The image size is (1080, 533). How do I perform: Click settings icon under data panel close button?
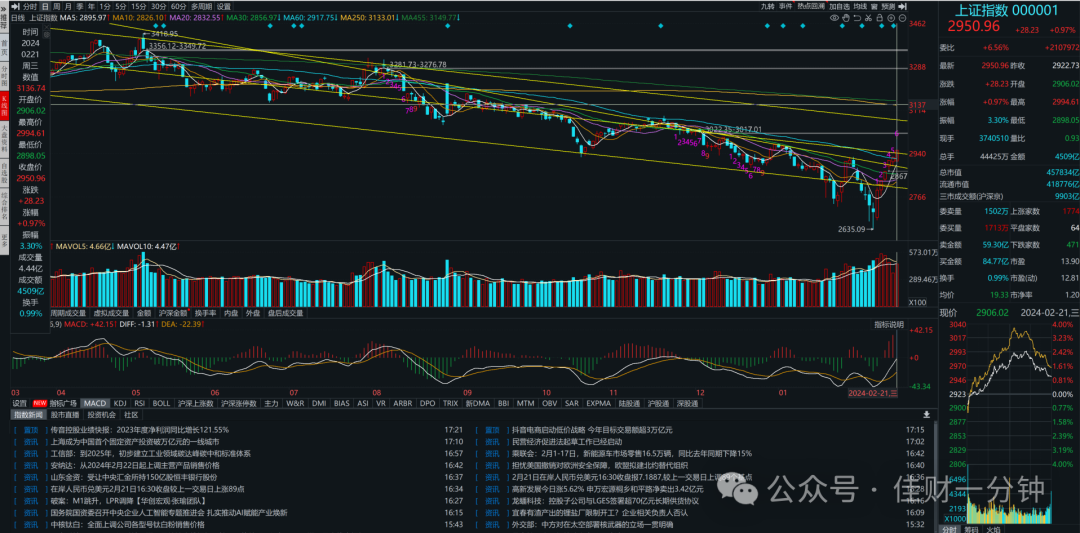(46, 35)
